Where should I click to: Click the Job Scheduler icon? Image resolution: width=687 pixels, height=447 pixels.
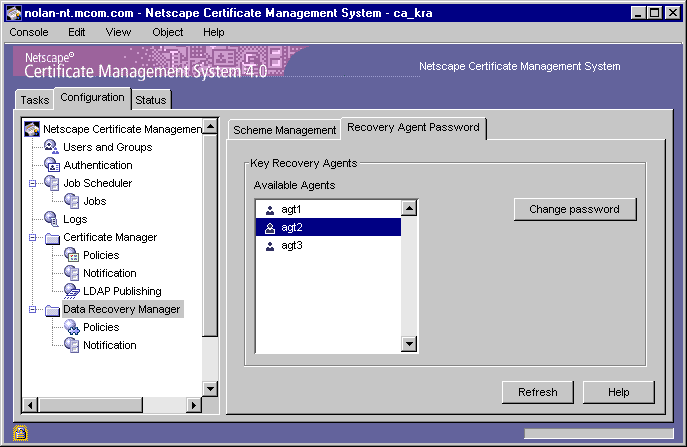[52, 183]
